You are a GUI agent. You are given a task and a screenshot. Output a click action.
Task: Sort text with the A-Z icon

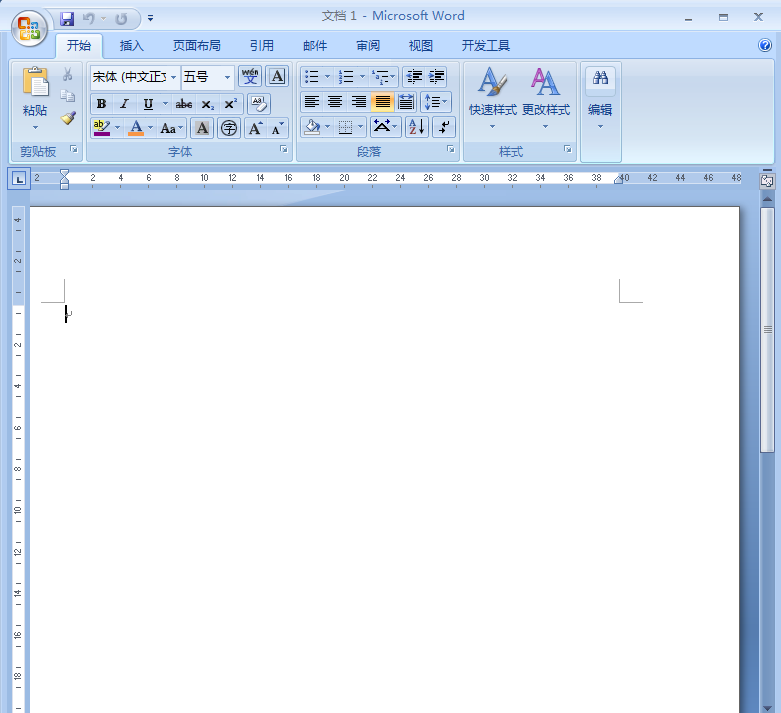pyautogui.click(x=416, y=127)
